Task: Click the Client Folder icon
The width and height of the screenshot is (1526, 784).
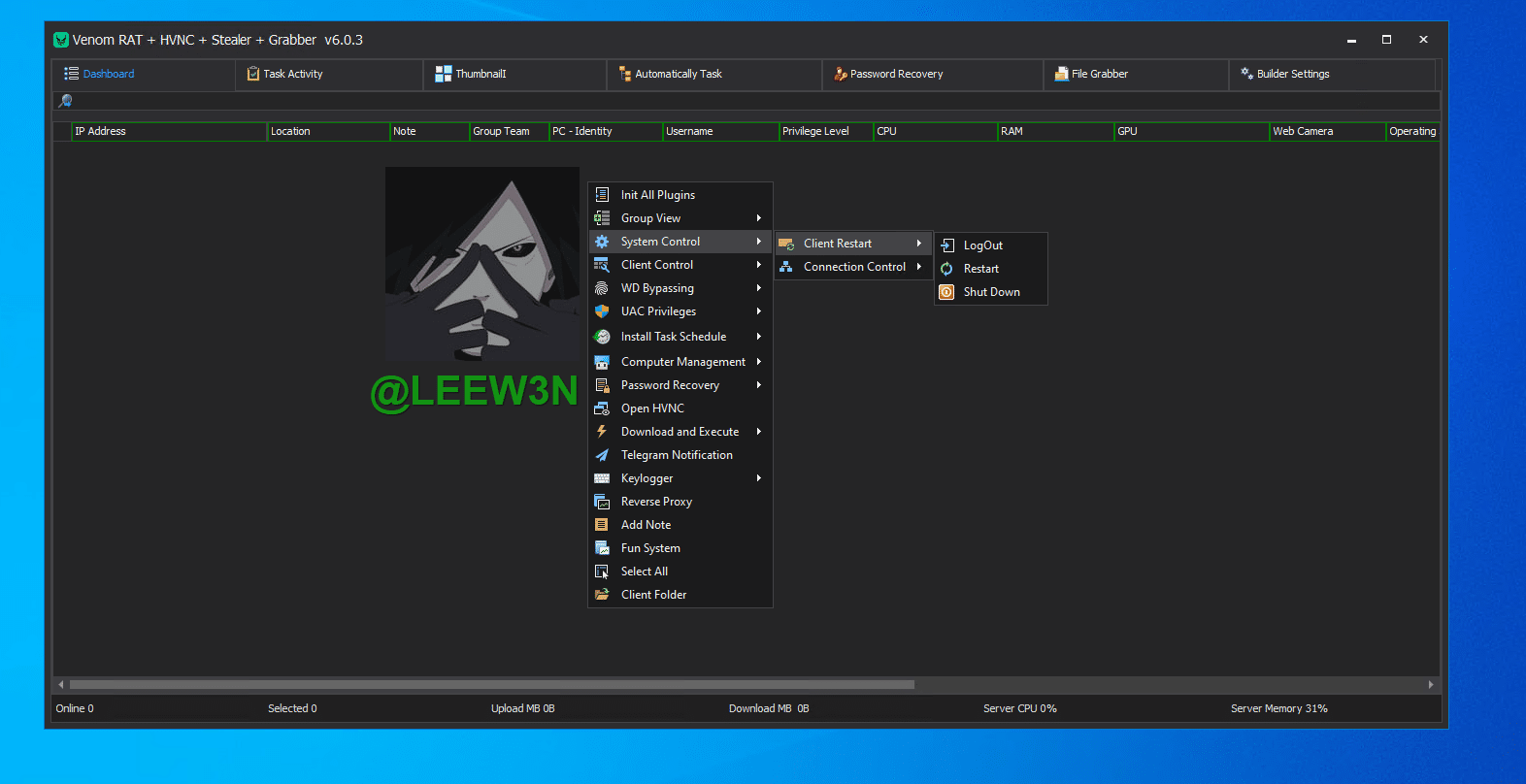Action: pyautogui.click(x=602, y=595)
